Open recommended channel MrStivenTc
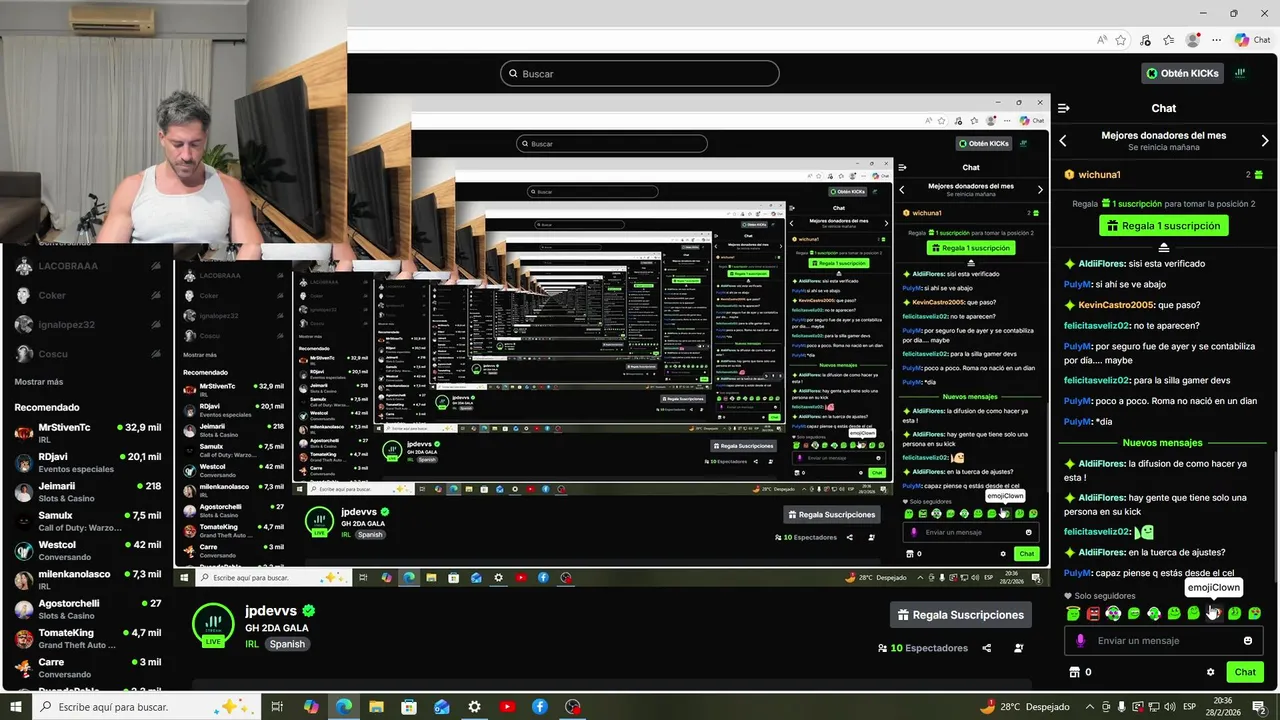1280x720 pixels. click(x=88, y=433)
